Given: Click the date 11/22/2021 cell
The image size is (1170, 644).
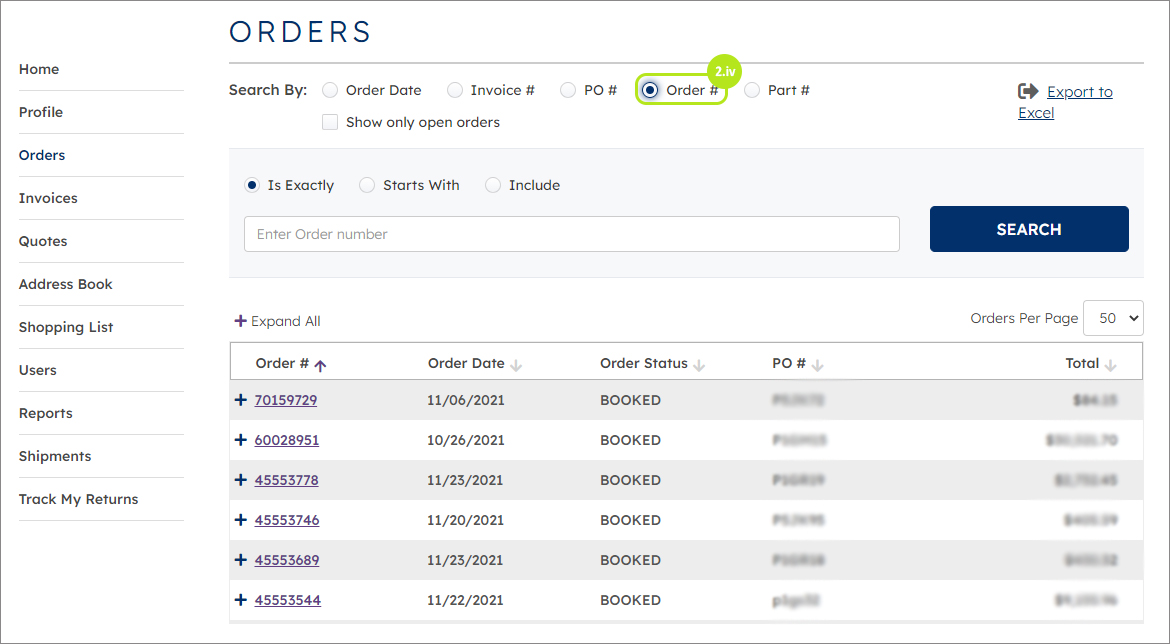Looking at the screenshot, I should 465,600.
